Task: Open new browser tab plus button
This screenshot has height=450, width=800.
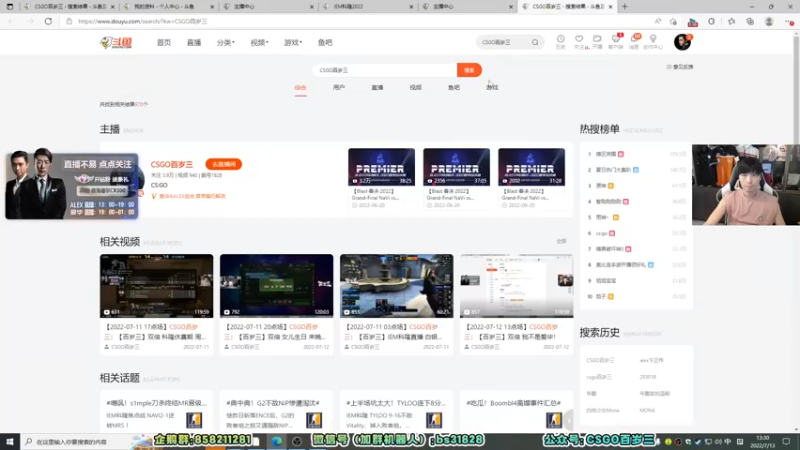Action: [x=624, y=7]
